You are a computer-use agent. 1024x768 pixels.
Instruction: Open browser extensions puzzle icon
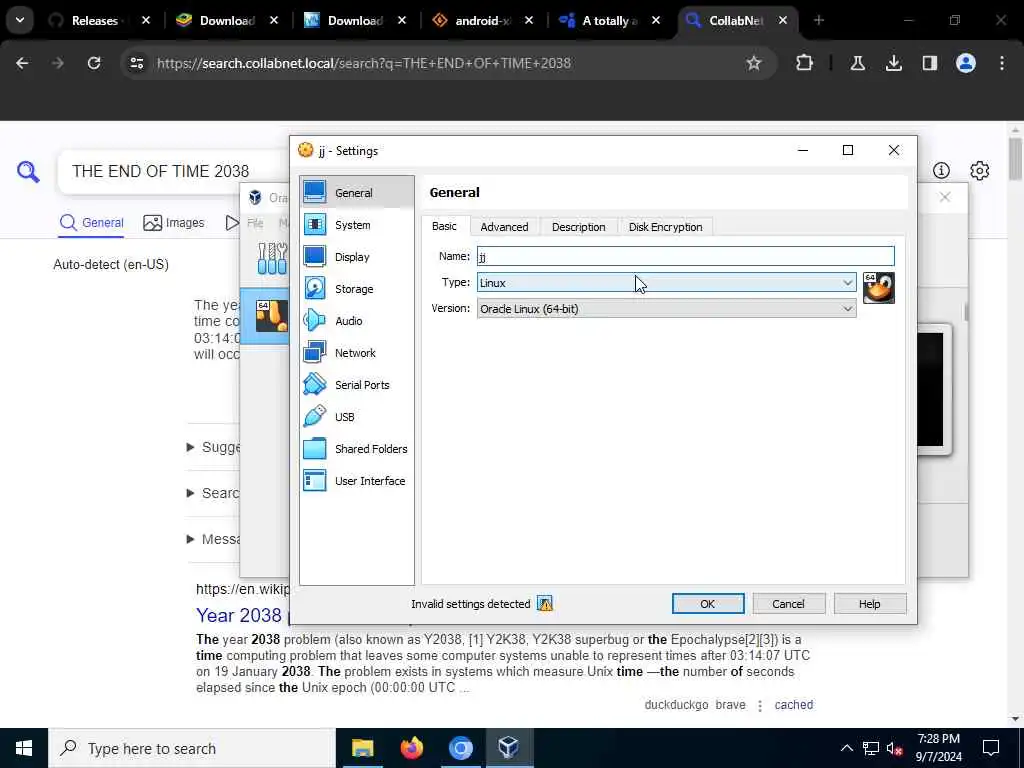point(805,63)
